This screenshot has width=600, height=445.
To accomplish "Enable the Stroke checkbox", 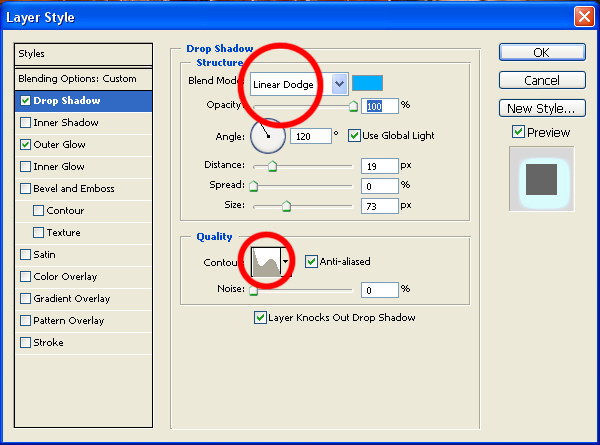I will 25,343.
